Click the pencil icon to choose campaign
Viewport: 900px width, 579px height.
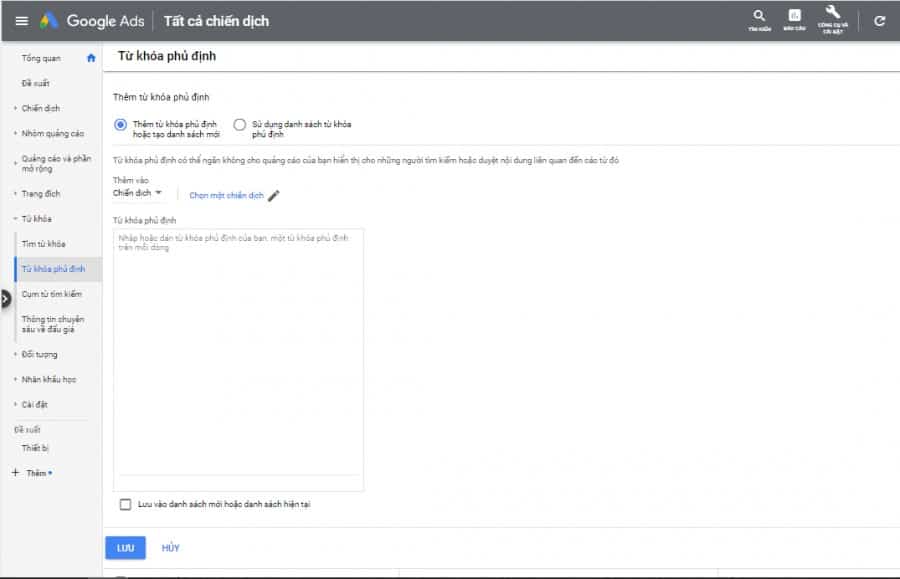click(x=274, y=195)
